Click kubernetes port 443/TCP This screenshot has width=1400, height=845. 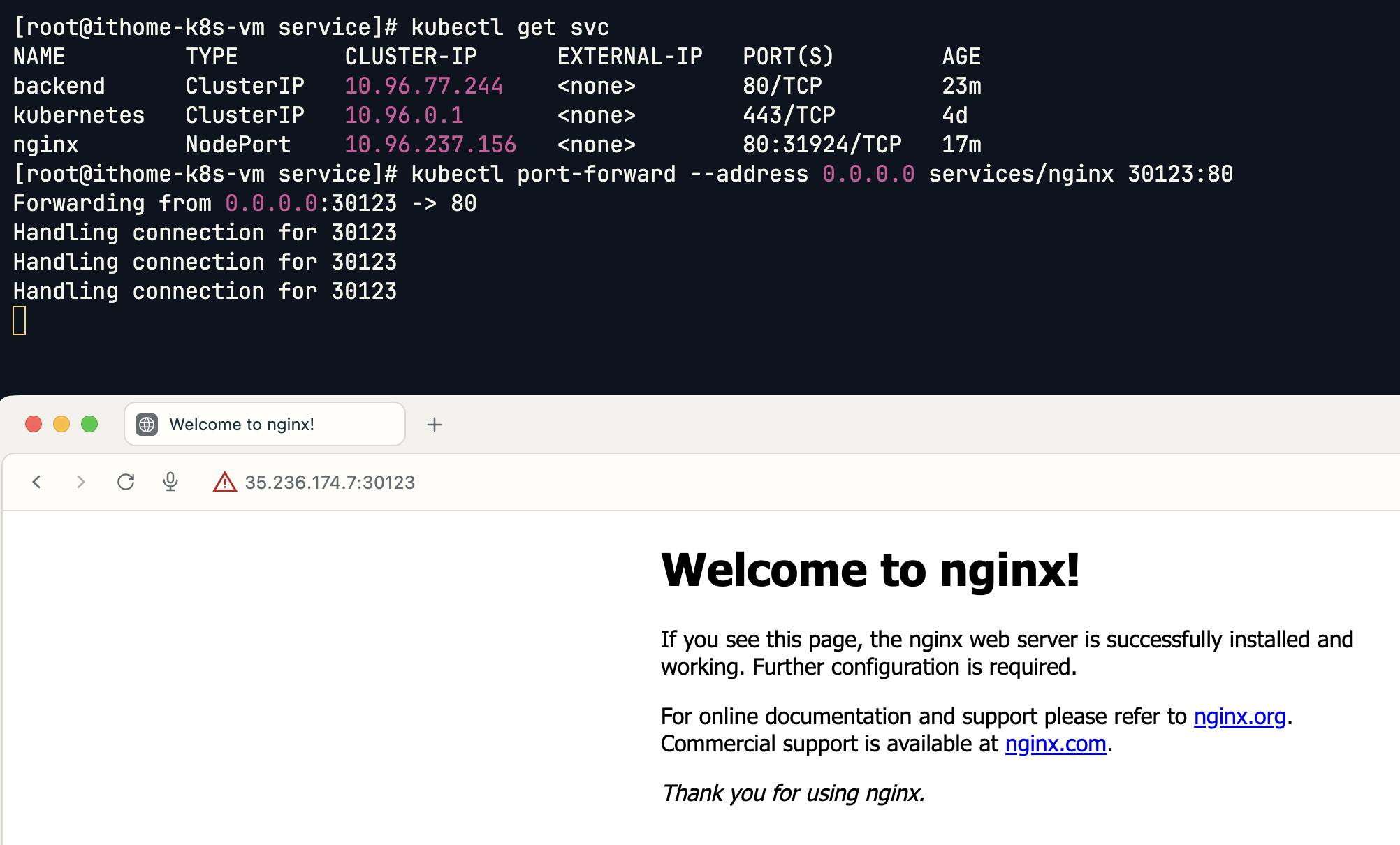789,115
